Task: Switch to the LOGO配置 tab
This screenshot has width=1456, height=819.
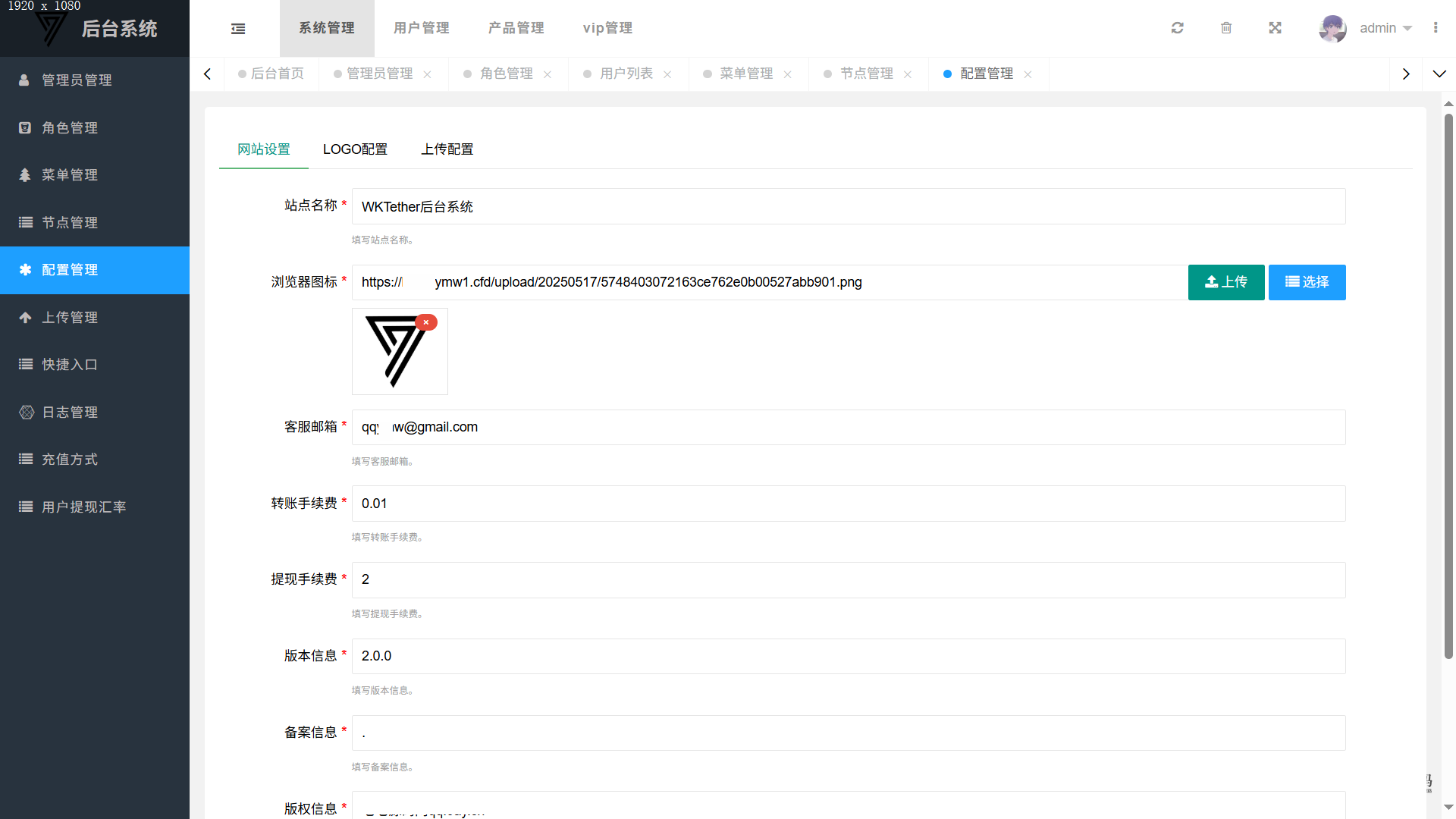Action: coord(355,149)
